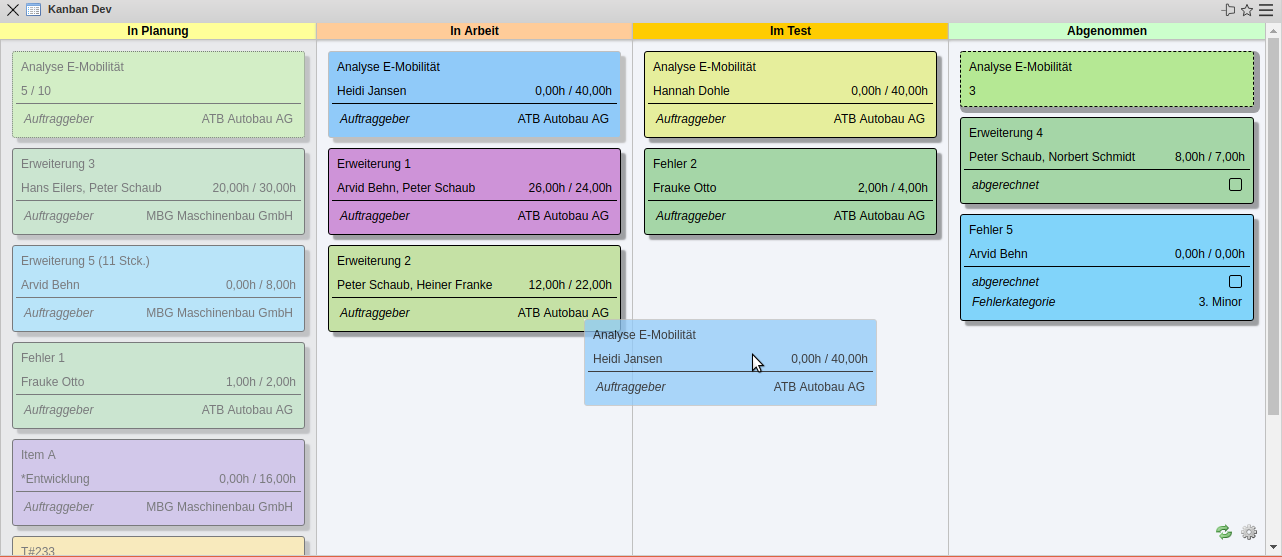Open the Erweiterung 3 card

tap(158, 192)
